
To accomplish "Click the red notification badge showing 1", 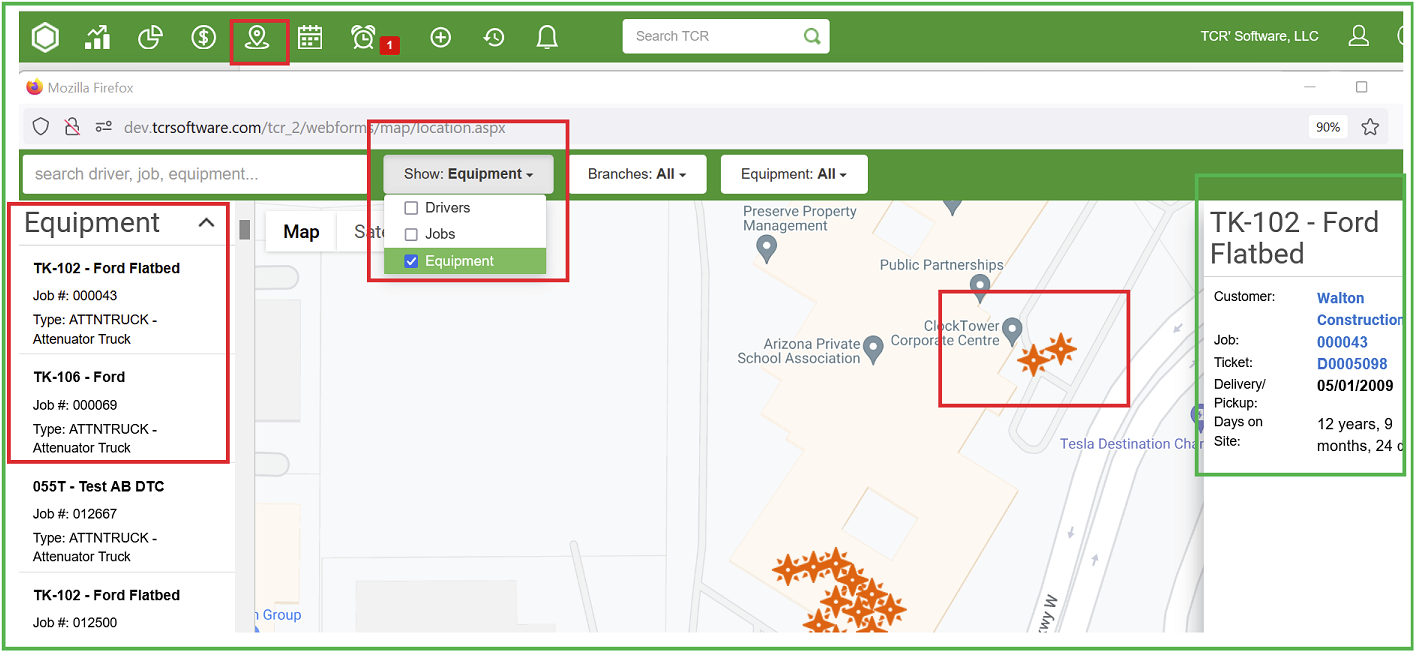I will click(390, 45).
